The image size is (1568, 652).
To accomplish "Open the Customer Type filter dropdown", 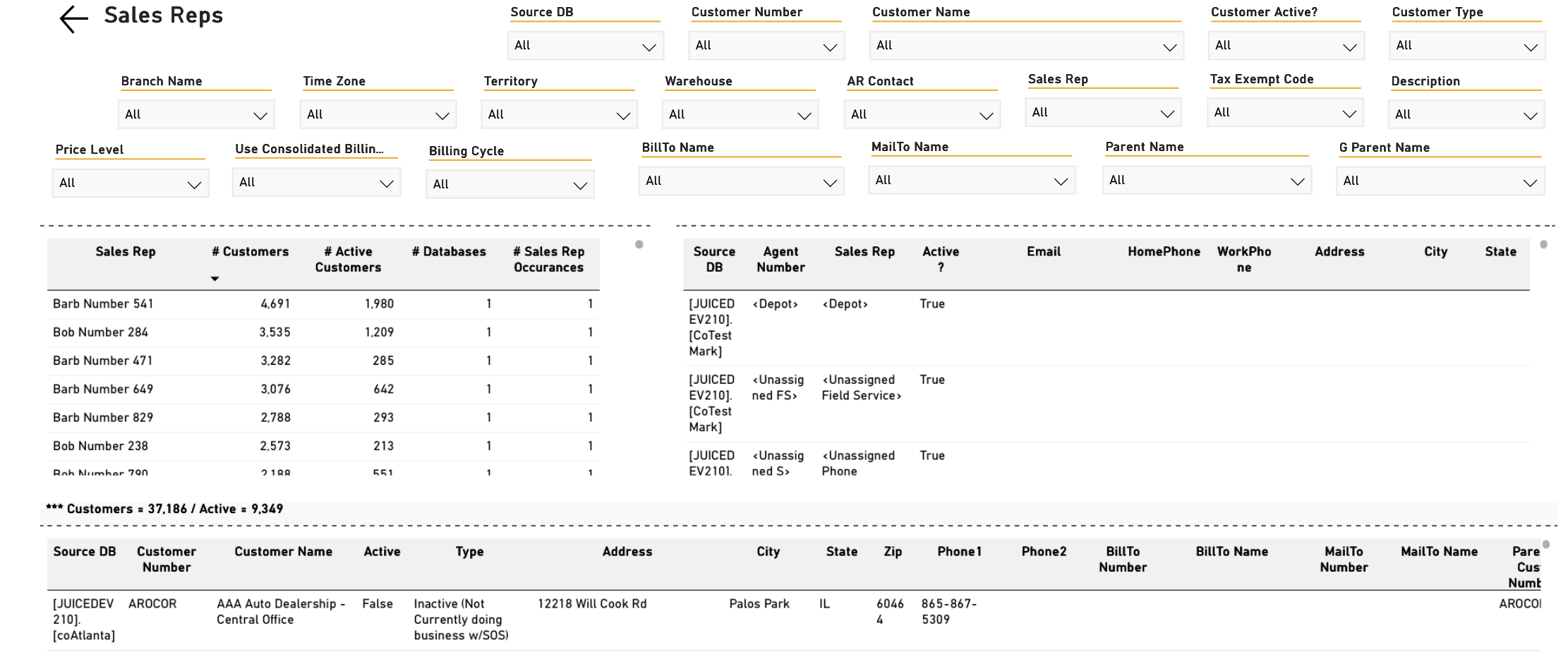I will 1468,46.
